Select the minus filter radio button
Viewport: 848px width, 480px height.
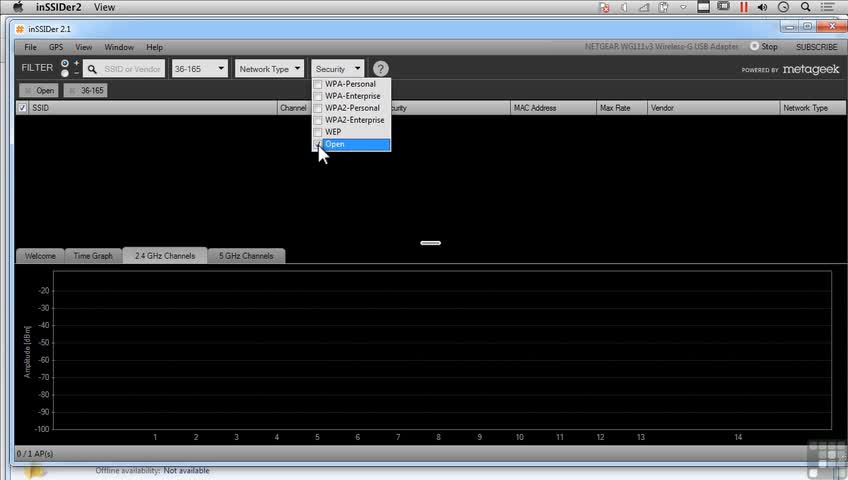pos(65,73)
